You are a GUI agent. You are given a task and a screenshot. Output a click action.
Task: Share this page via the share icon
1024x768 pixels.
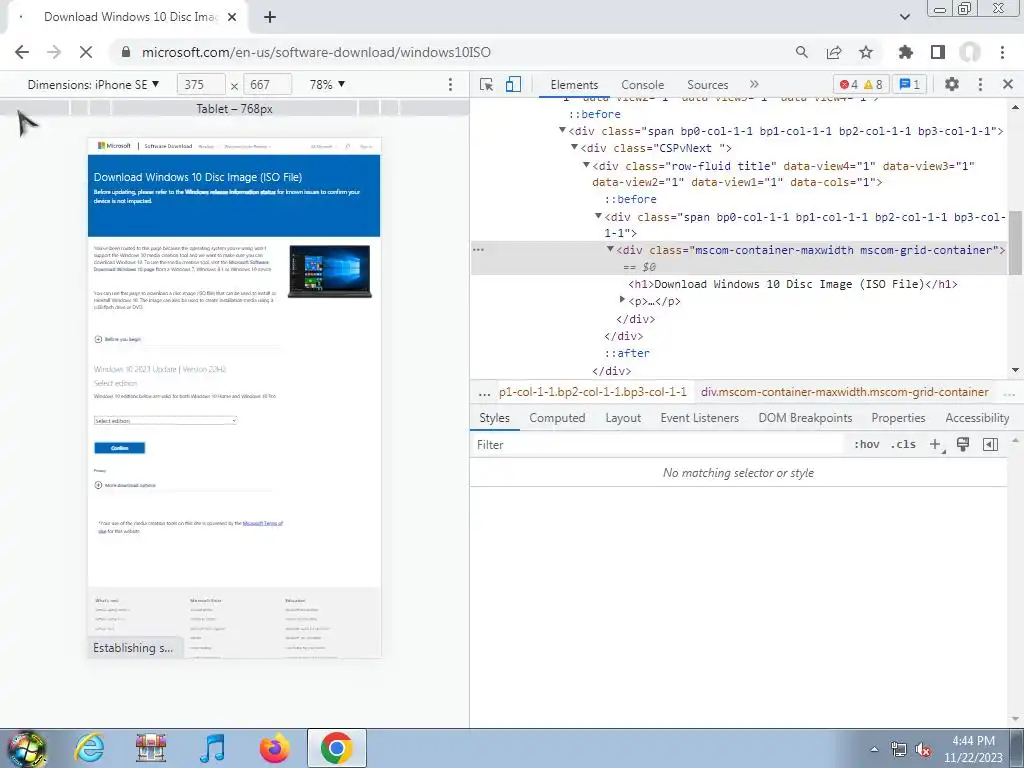834,52
